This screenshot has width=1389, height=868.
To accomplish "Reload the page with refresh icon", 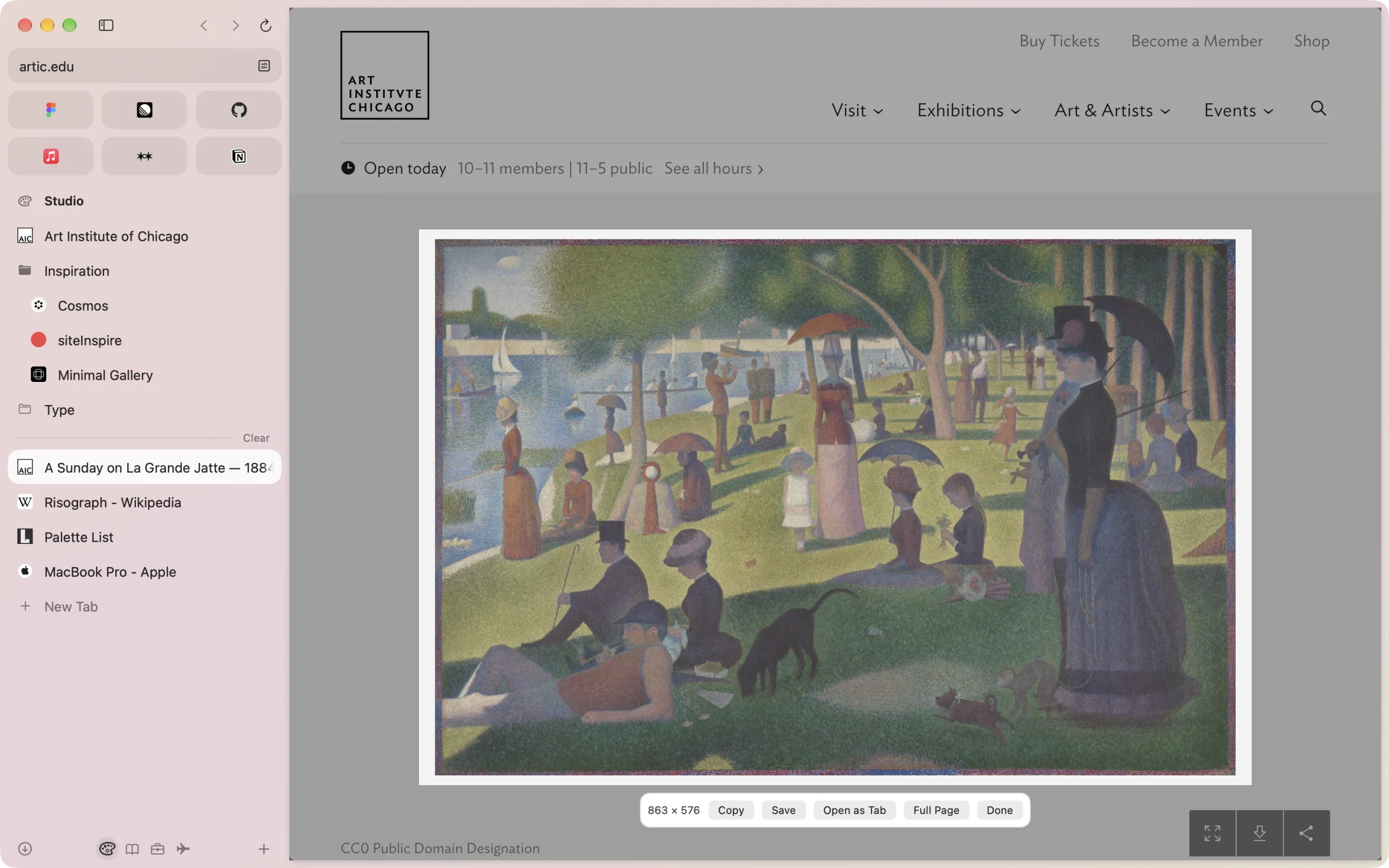I will click(266, 25).
